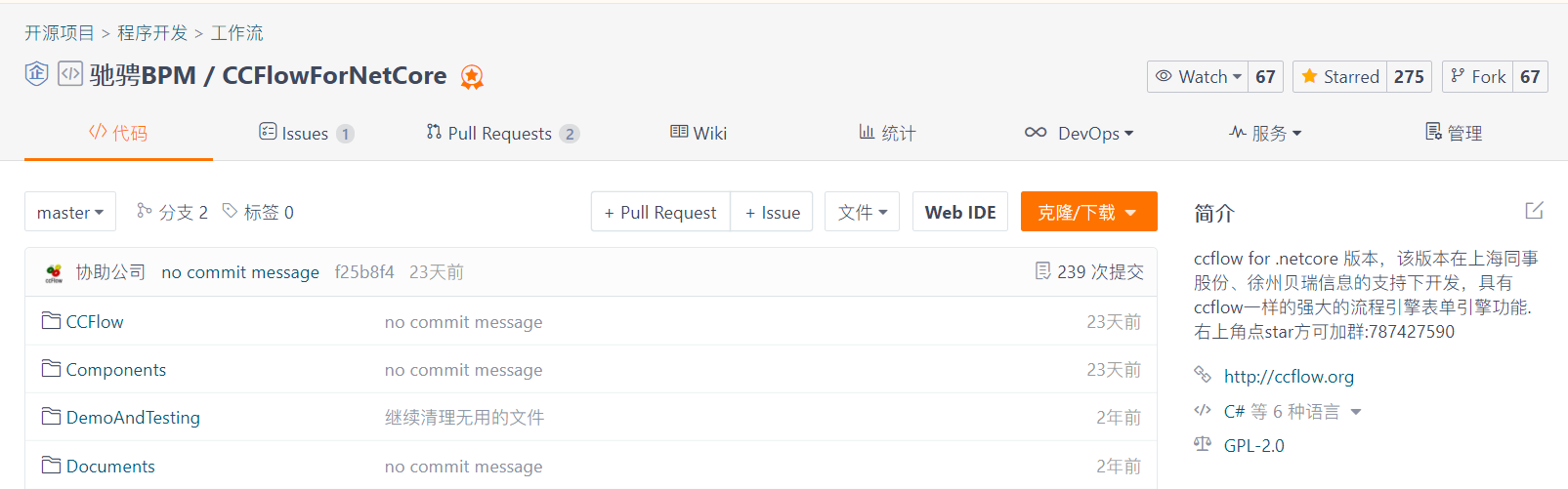Fork this repository
Viewport: 1568px width, 489px height.
[1477, 76]
